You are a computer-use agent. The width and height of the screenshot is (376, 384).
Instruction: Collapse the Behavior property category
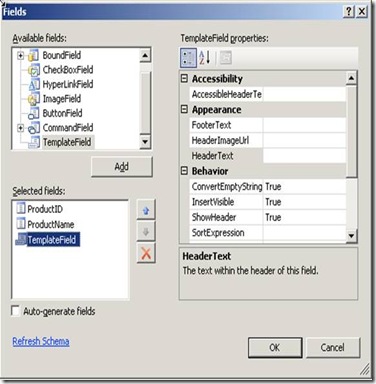pos(184,171)
